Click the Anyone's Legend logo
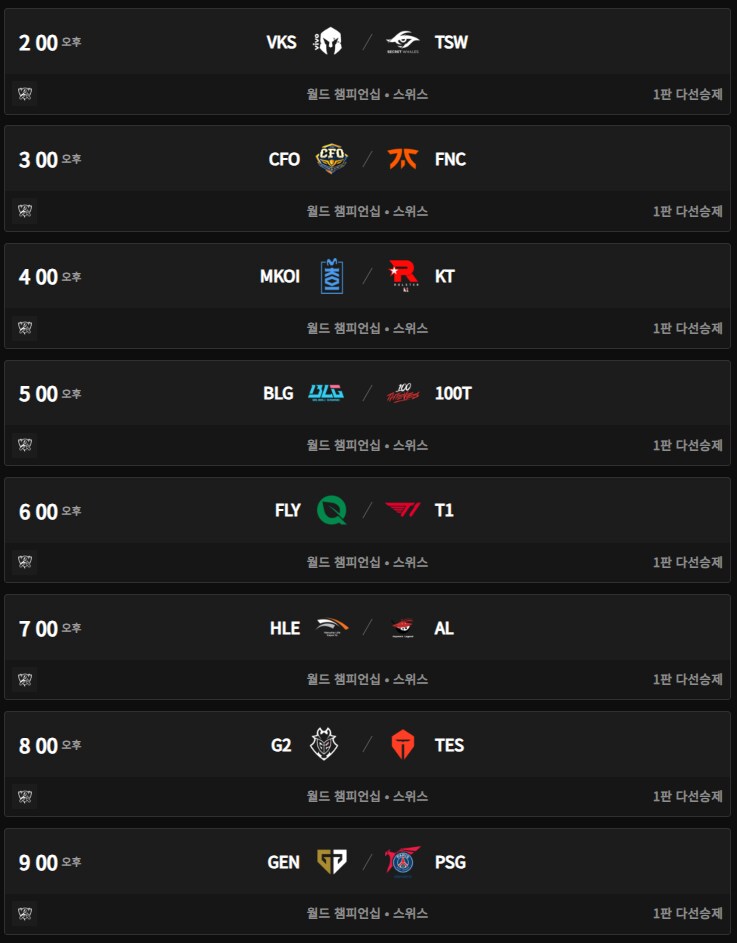Screen dimensions: 737x943 [x=402, y=627]
